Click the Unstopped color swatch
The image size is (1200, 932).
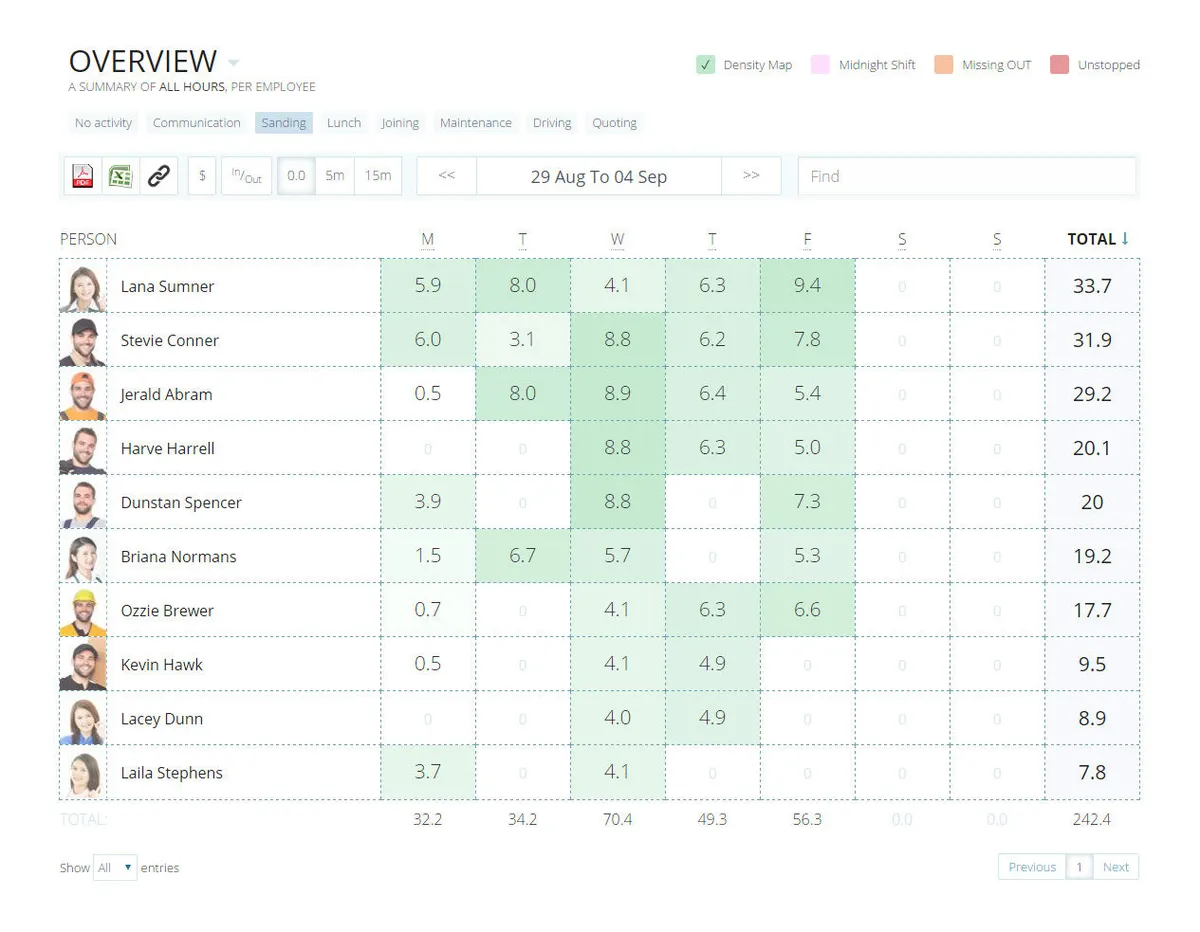tap(1060, 65)
